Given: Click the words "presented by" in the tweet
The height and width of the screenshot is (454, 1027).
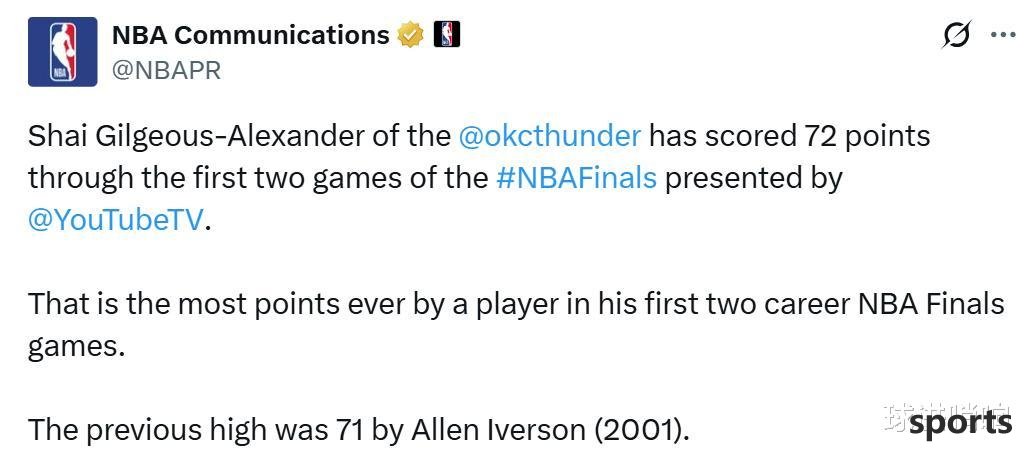Looking at the screenshot, I should (x=753, y=180).
